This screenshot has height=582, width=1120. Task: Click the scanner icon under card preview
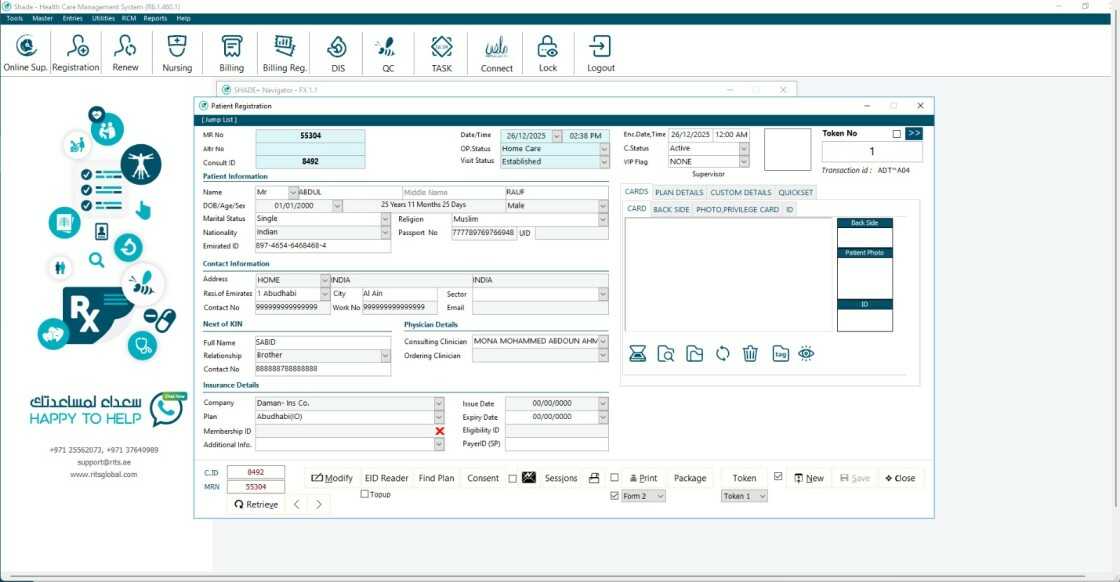637,353
